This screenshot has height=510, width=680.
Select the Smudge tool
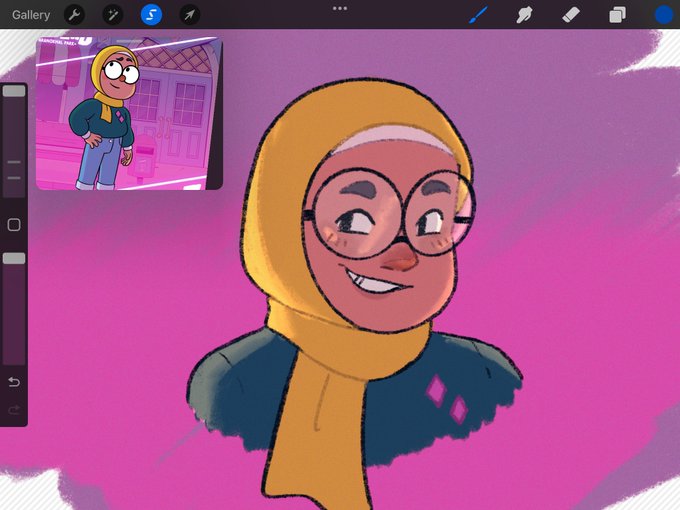[x=524, y=15]
